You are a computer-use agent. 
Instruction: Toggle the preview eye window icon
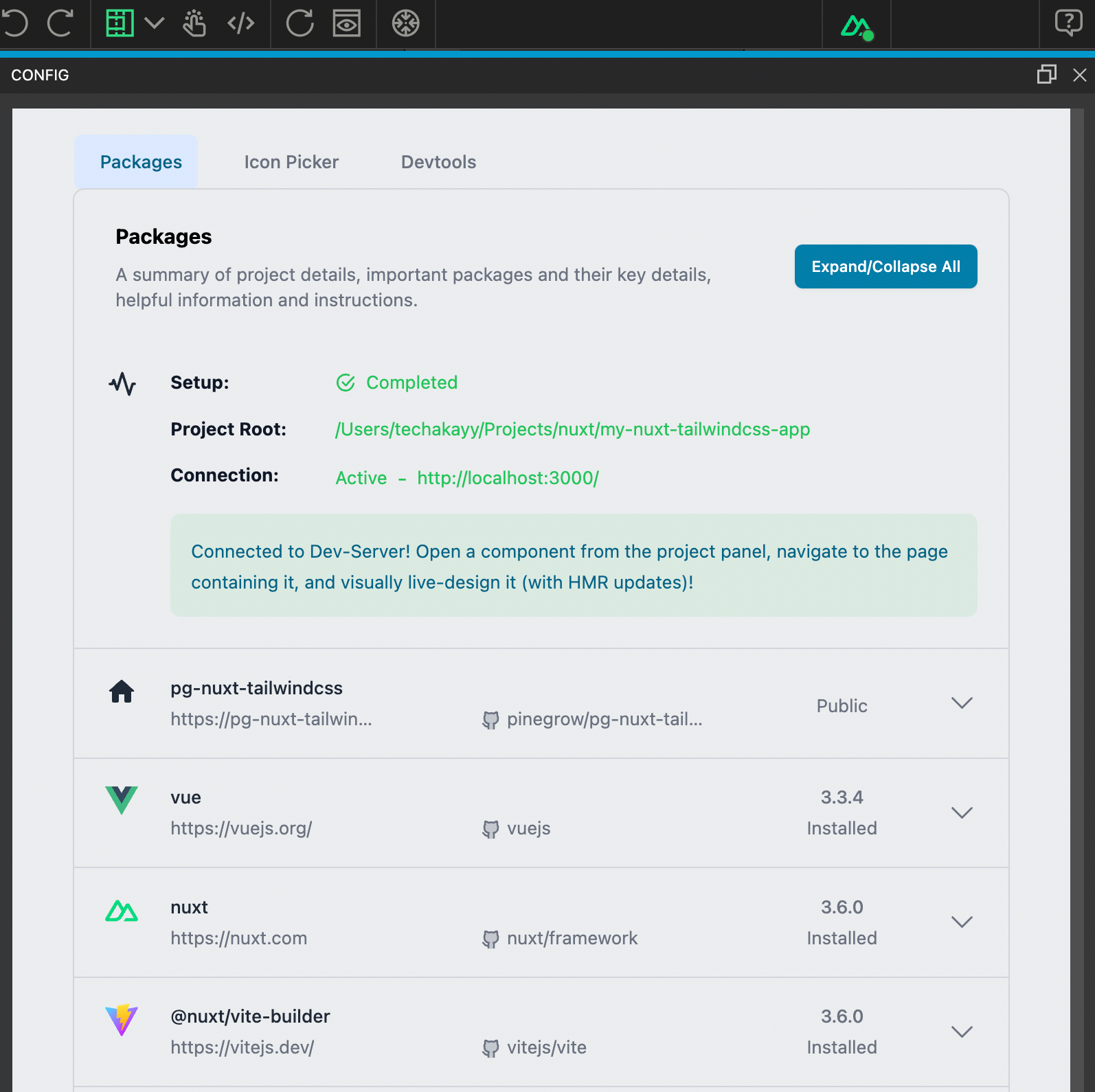(x=347, y=23)
